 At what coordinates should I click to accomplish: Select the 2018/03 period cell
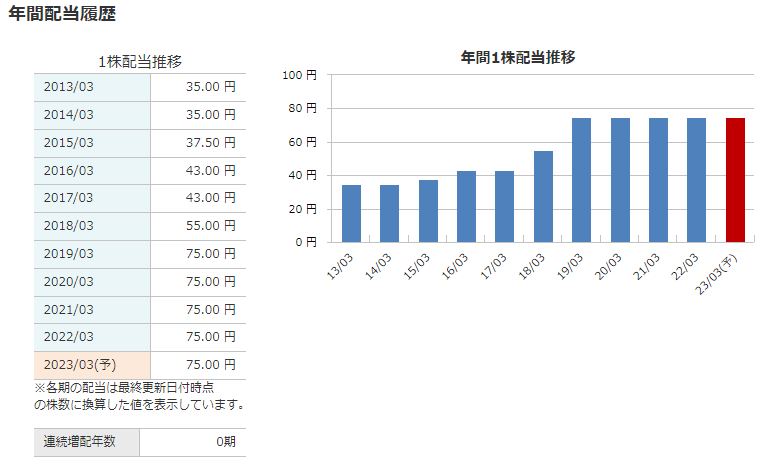[x=92, y=226]
